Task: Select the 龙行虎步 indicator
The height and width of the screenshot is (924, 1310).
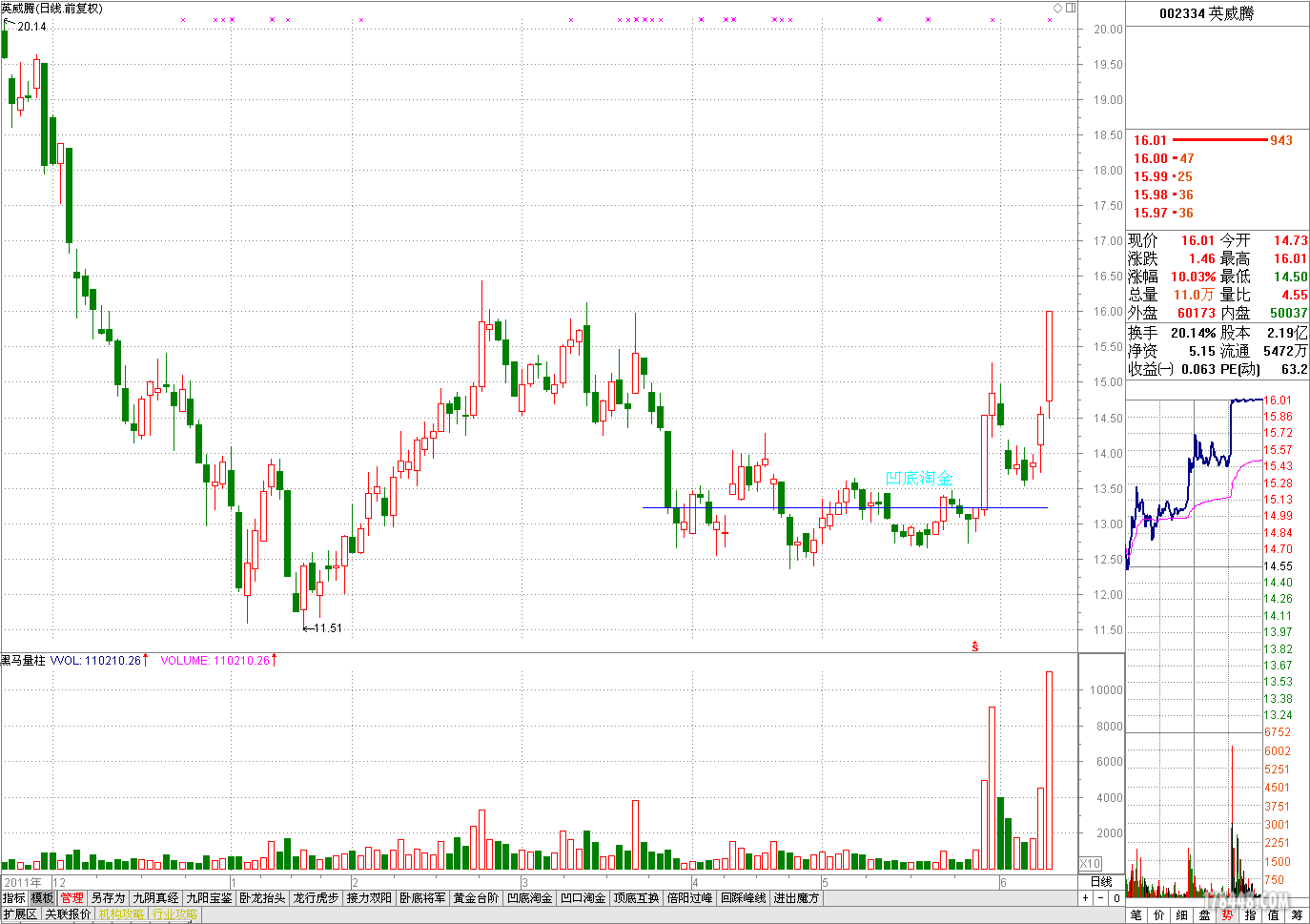Action: click(x=316, y=898)
